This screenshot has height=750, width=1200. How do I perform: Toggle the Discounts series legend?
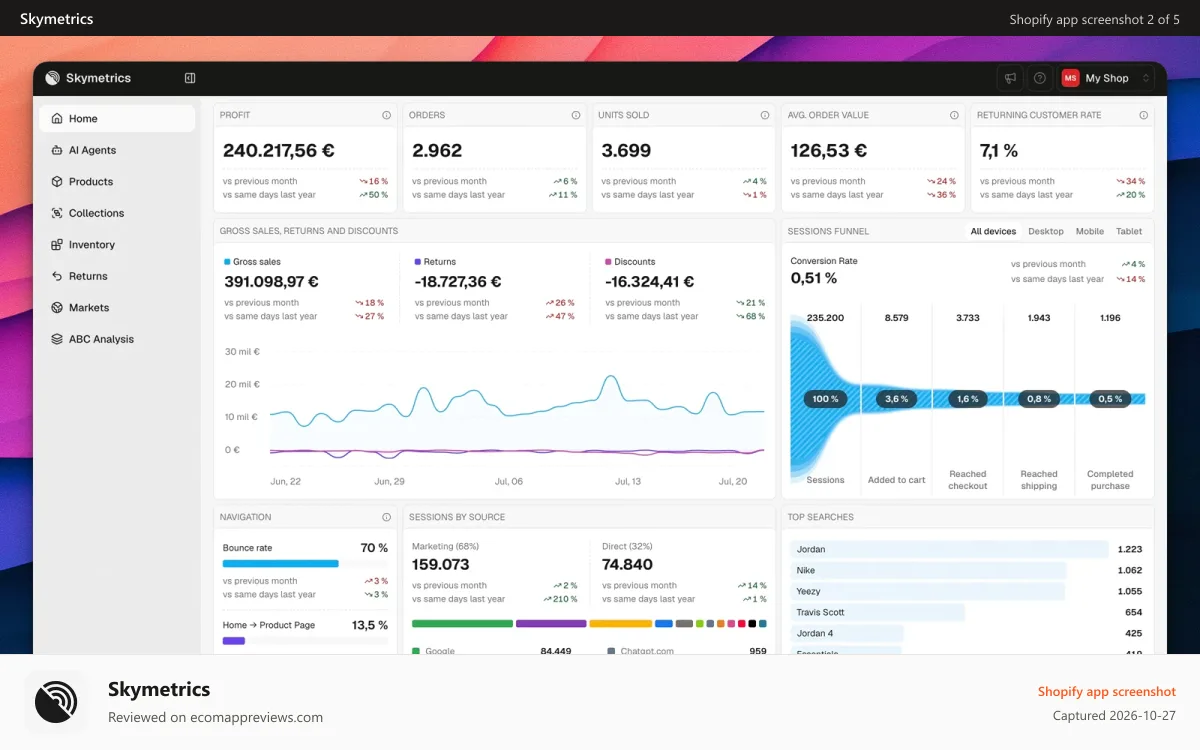[630, 262]
